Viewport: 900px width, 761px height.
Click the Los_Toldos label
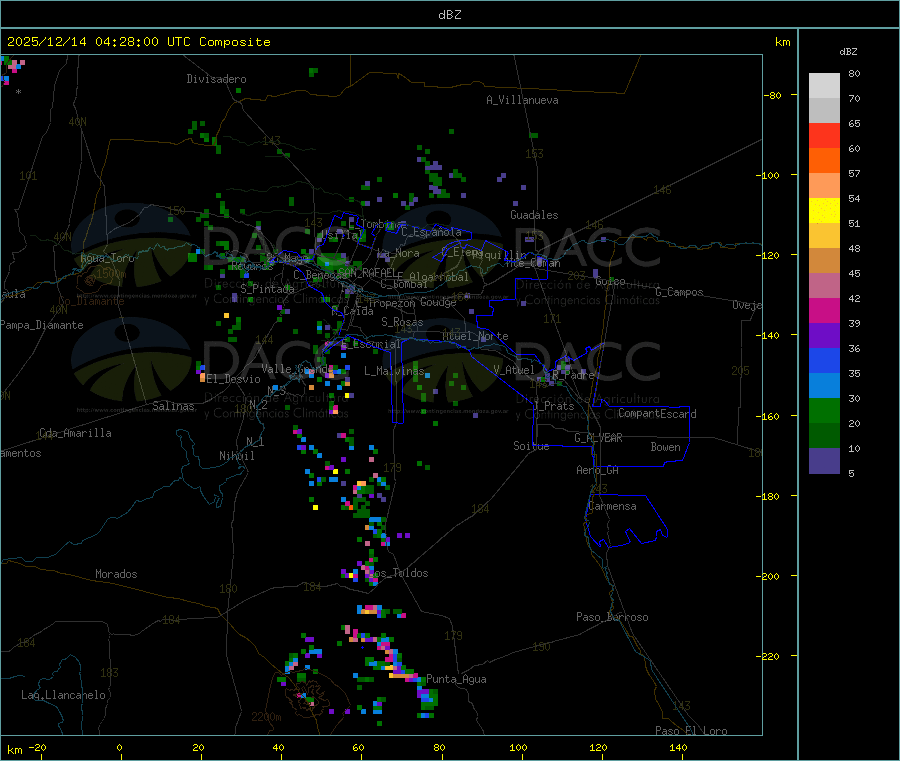[x=398, y=573]
